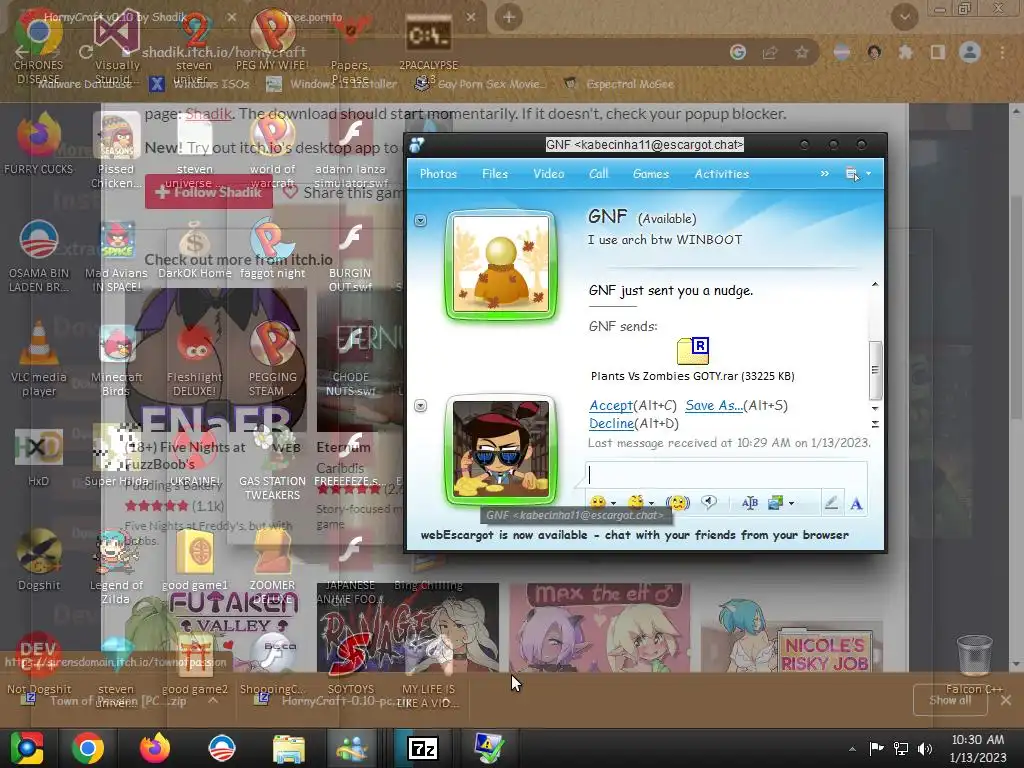This screenshot has height=768, width=1024.
Task: Open the Photos menu in messenger
Action: coord(438,174)
